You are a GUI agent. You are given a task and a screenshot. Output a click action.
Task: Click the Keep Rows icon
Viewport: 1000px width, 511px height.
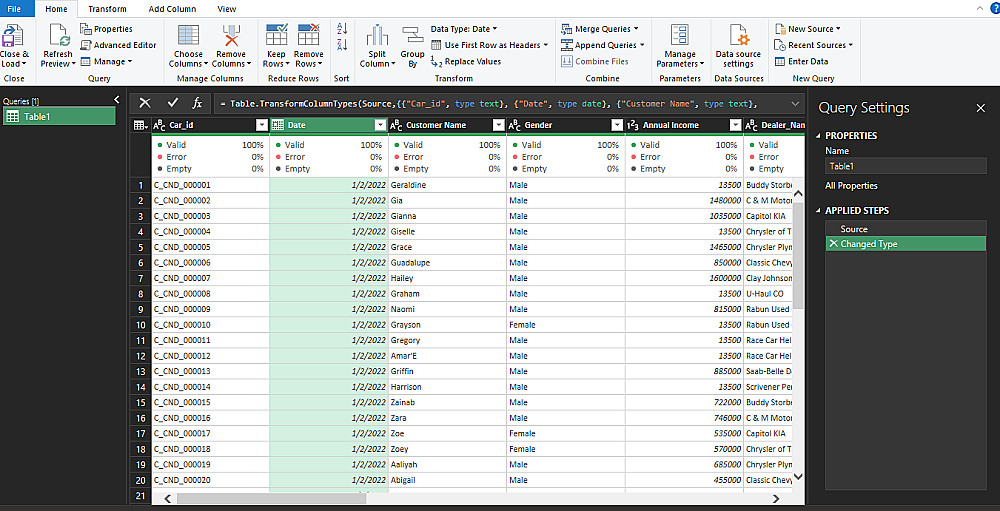pos(276,35)
